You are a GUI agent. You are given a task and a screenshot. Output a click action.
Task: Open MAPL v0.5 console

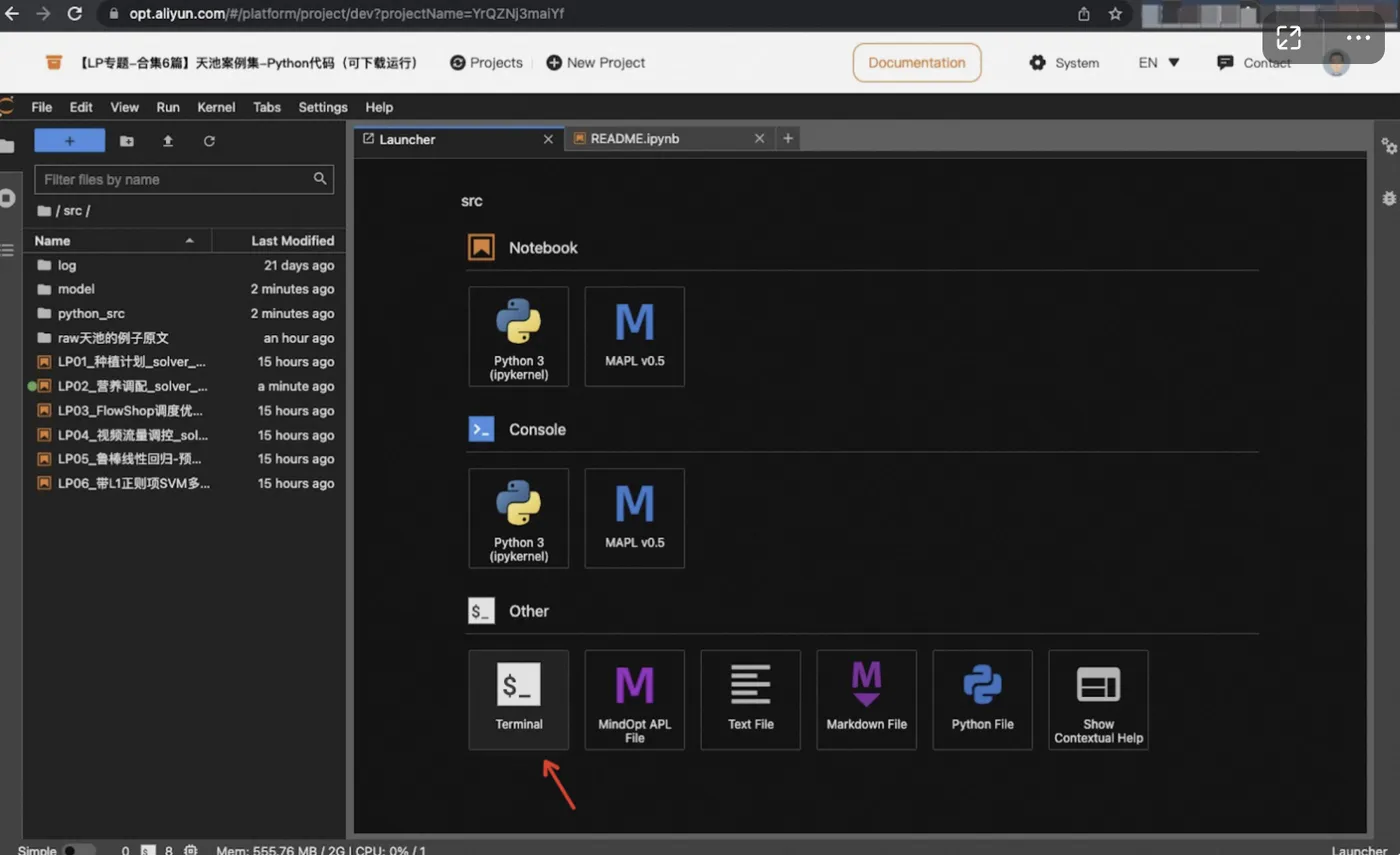point(634,518)
